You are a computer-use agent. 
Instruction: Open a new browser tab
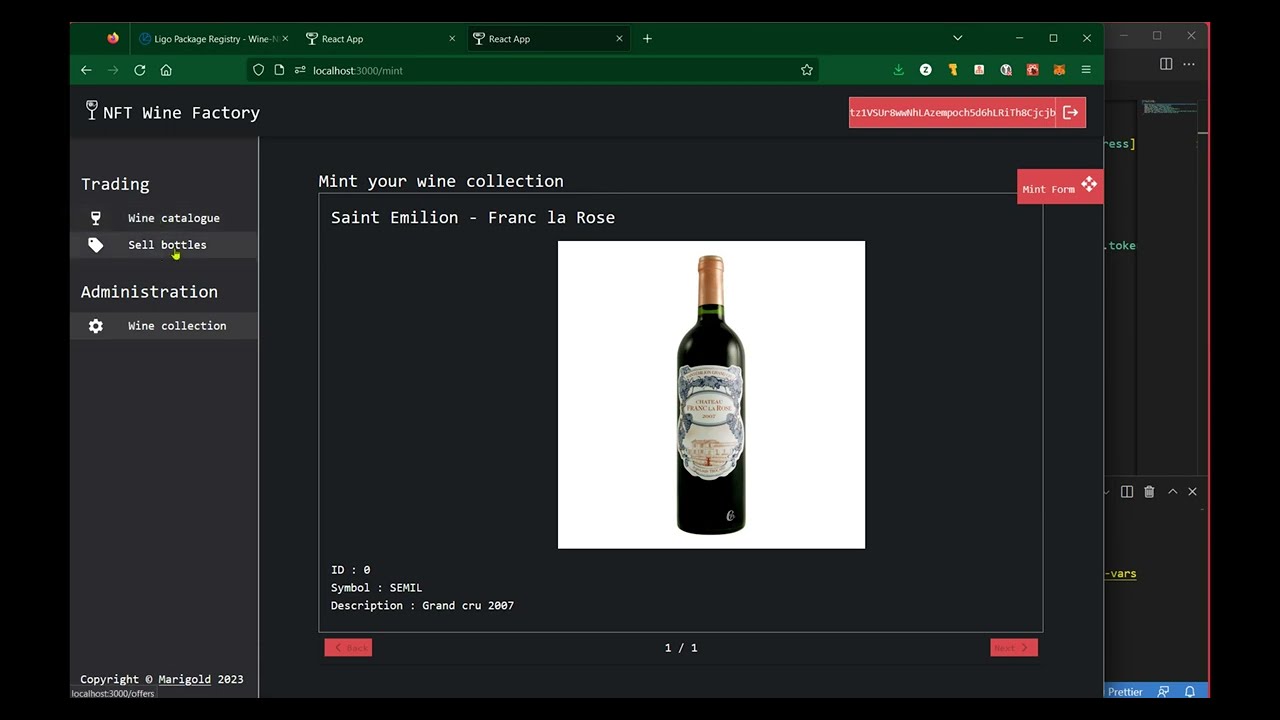[647, 38]
